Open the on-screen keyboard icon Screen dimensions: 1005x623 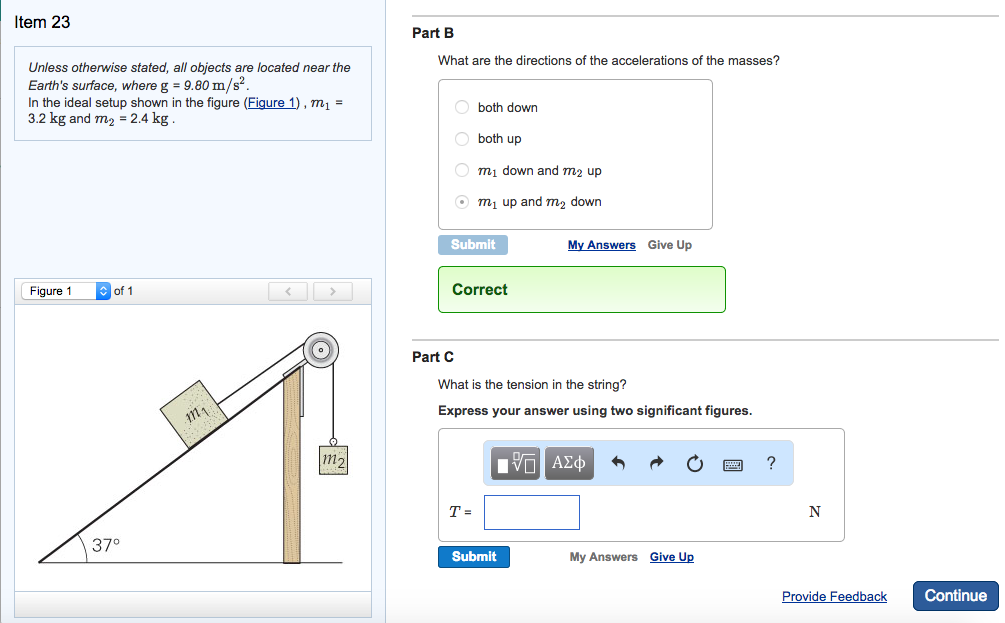coord(733,463)
